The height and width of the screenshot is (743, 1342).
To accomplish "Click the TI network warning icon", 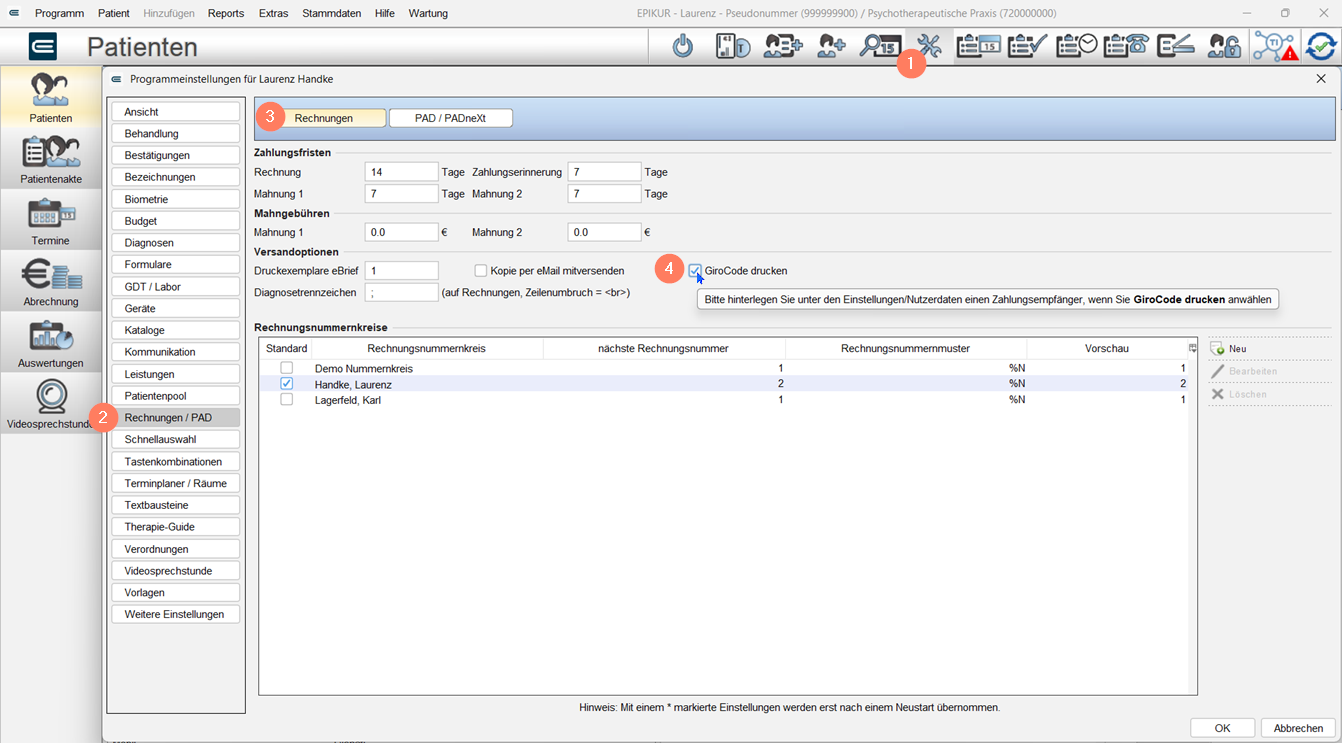I will point(1275,46).
